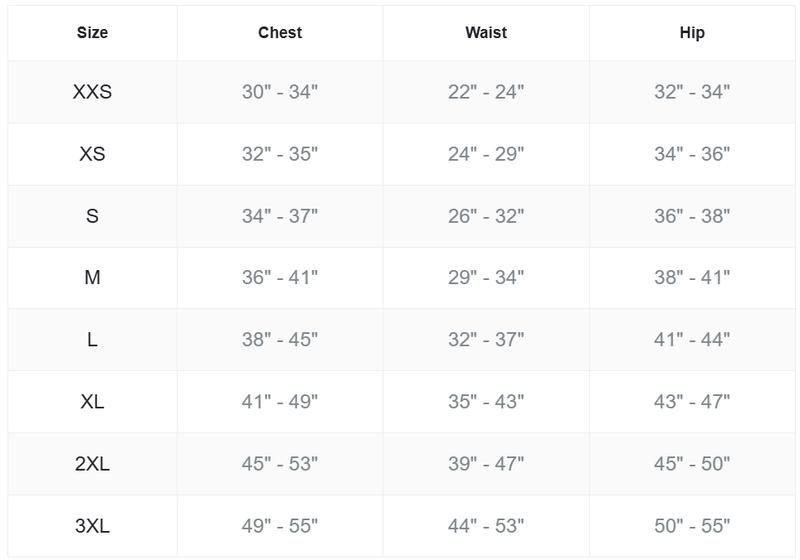Click the M chest value 36" - 41"
The image size is (800, 560).
coord(280,278)
